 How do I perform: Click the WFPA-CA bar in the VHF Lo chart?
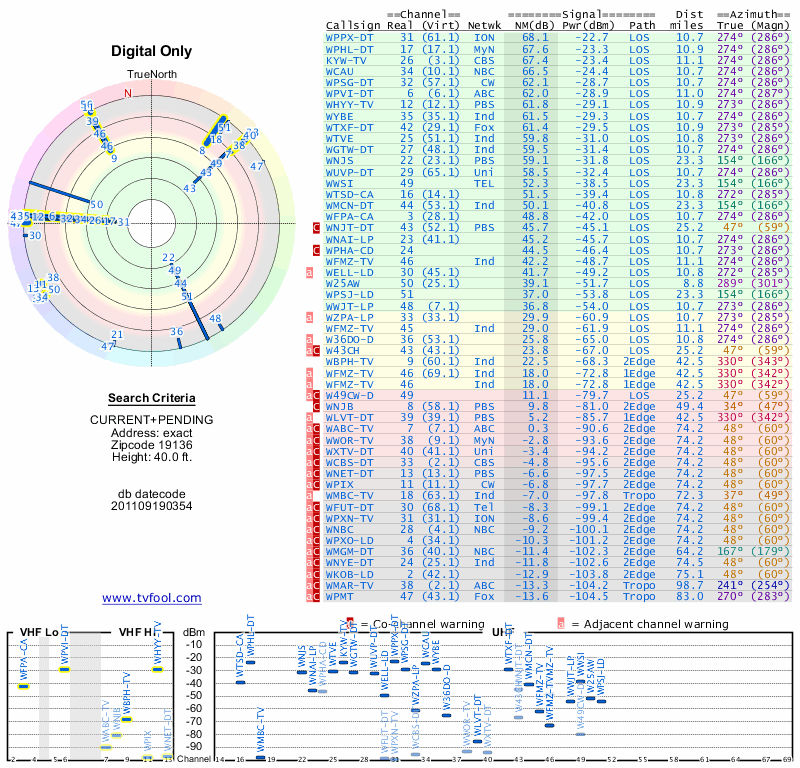(24, 686)
